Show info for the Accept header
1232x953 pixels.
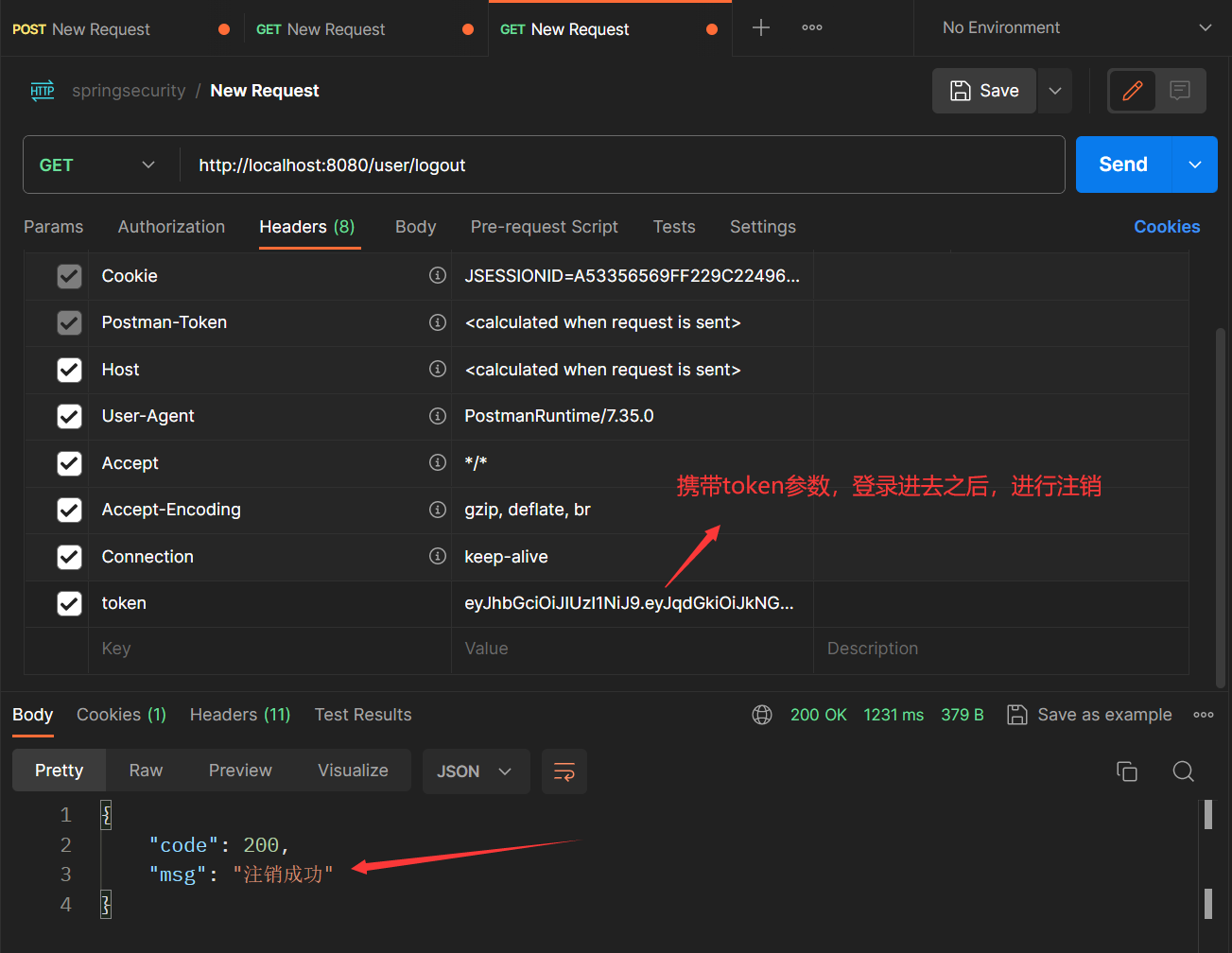tap(438, 462)
